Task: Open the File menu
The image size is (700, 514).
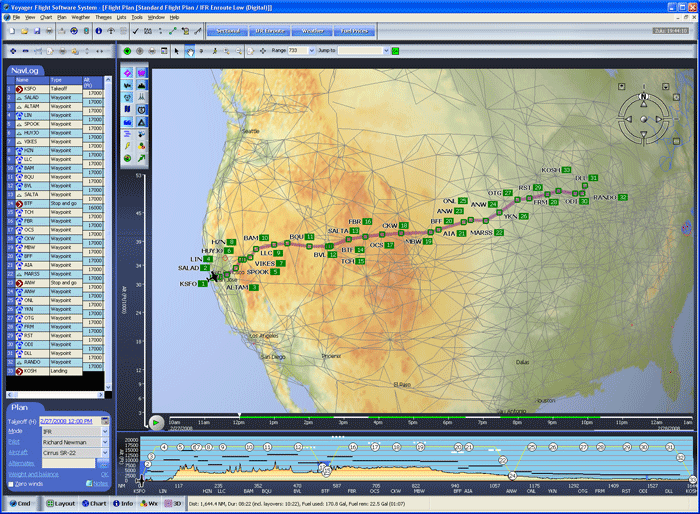Action: click(x=17, y=17)
